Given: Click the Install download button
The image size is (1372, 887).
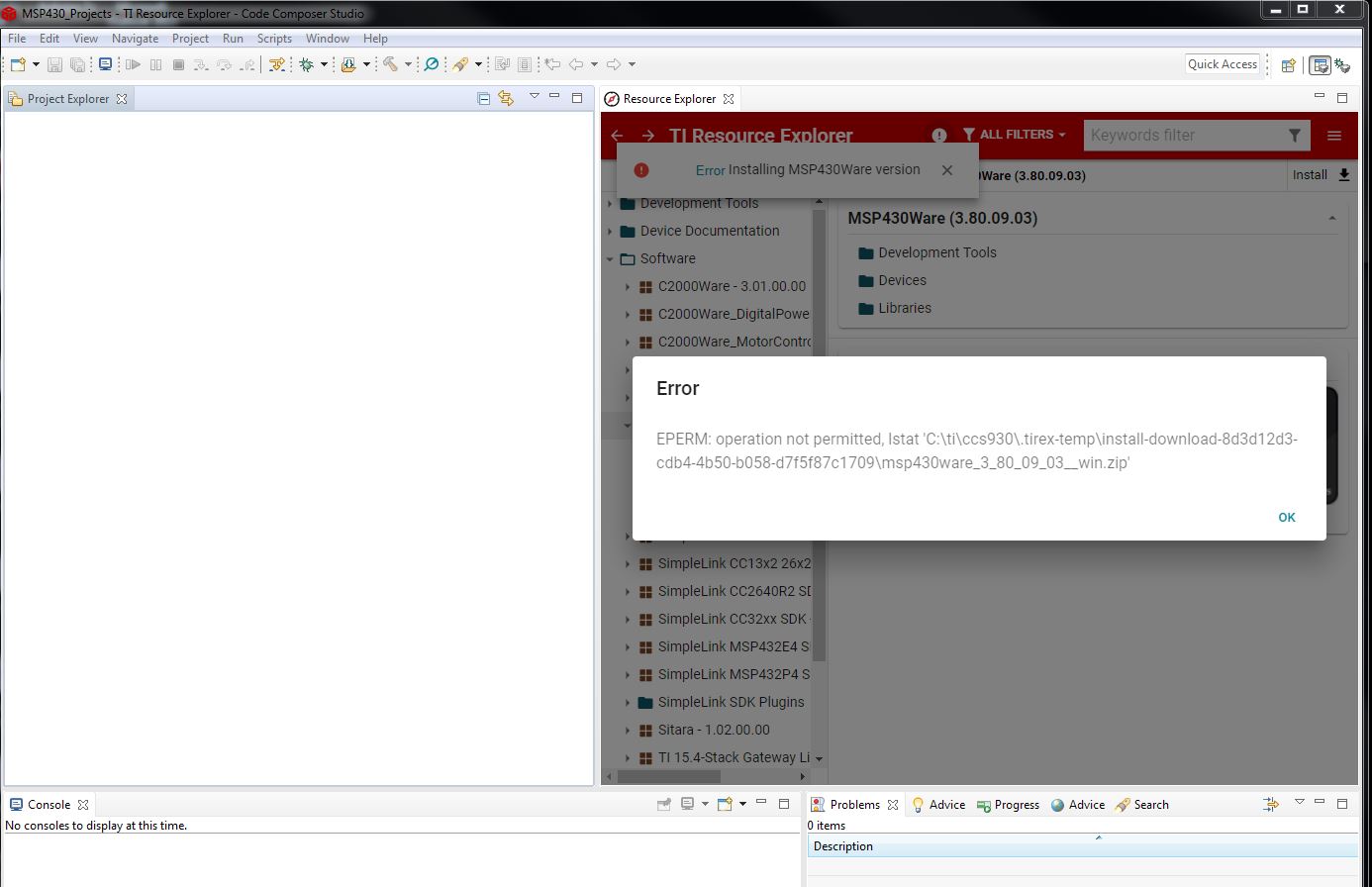Looking at the screenshot, I should [x=1322, y=175].
